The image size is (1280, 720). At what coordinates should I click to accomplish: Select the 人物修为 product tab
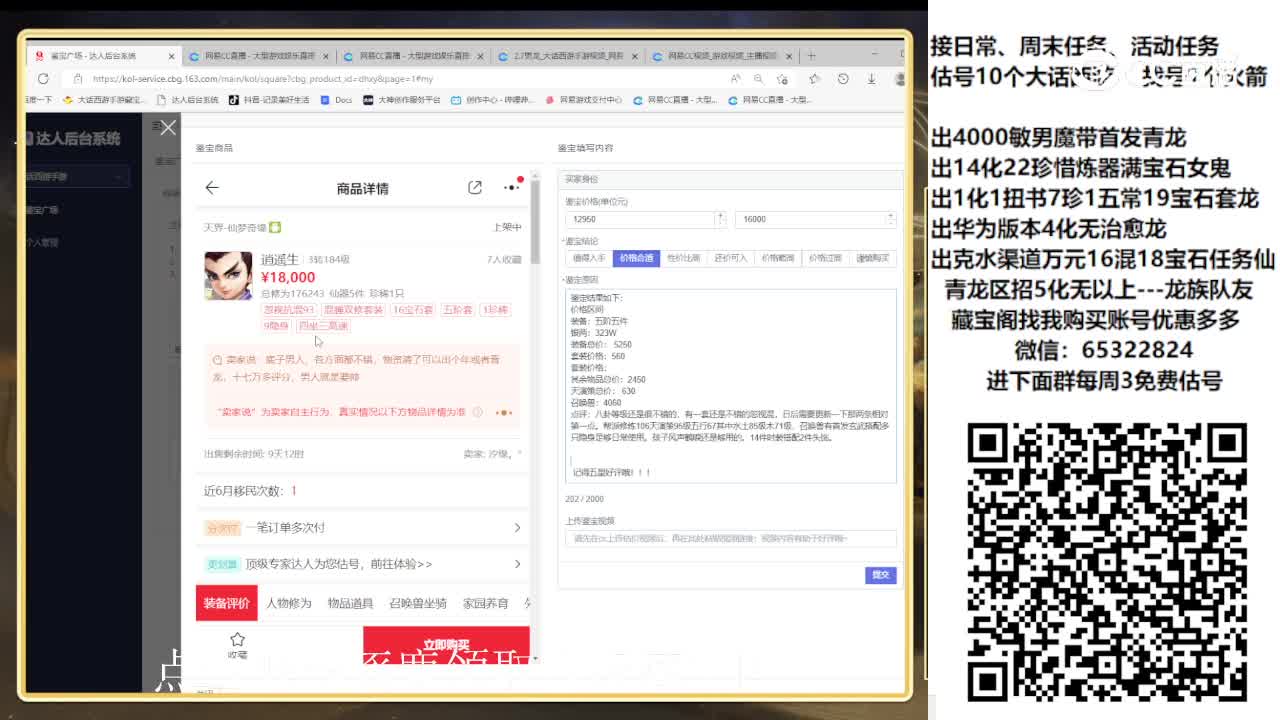click(x=289, y=603)
